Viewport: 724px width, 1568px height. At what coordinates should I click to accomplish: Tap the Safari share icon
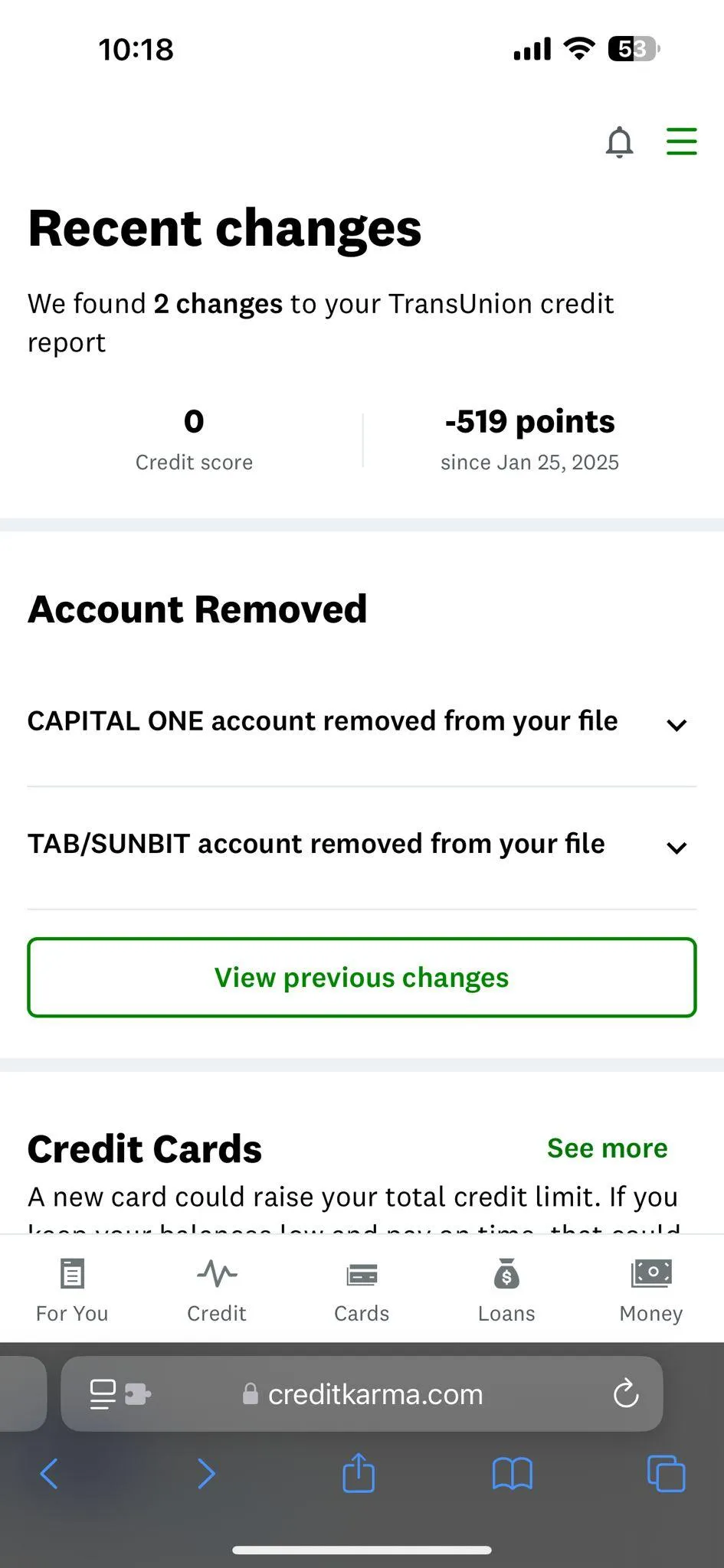(x=359, y=1472)
